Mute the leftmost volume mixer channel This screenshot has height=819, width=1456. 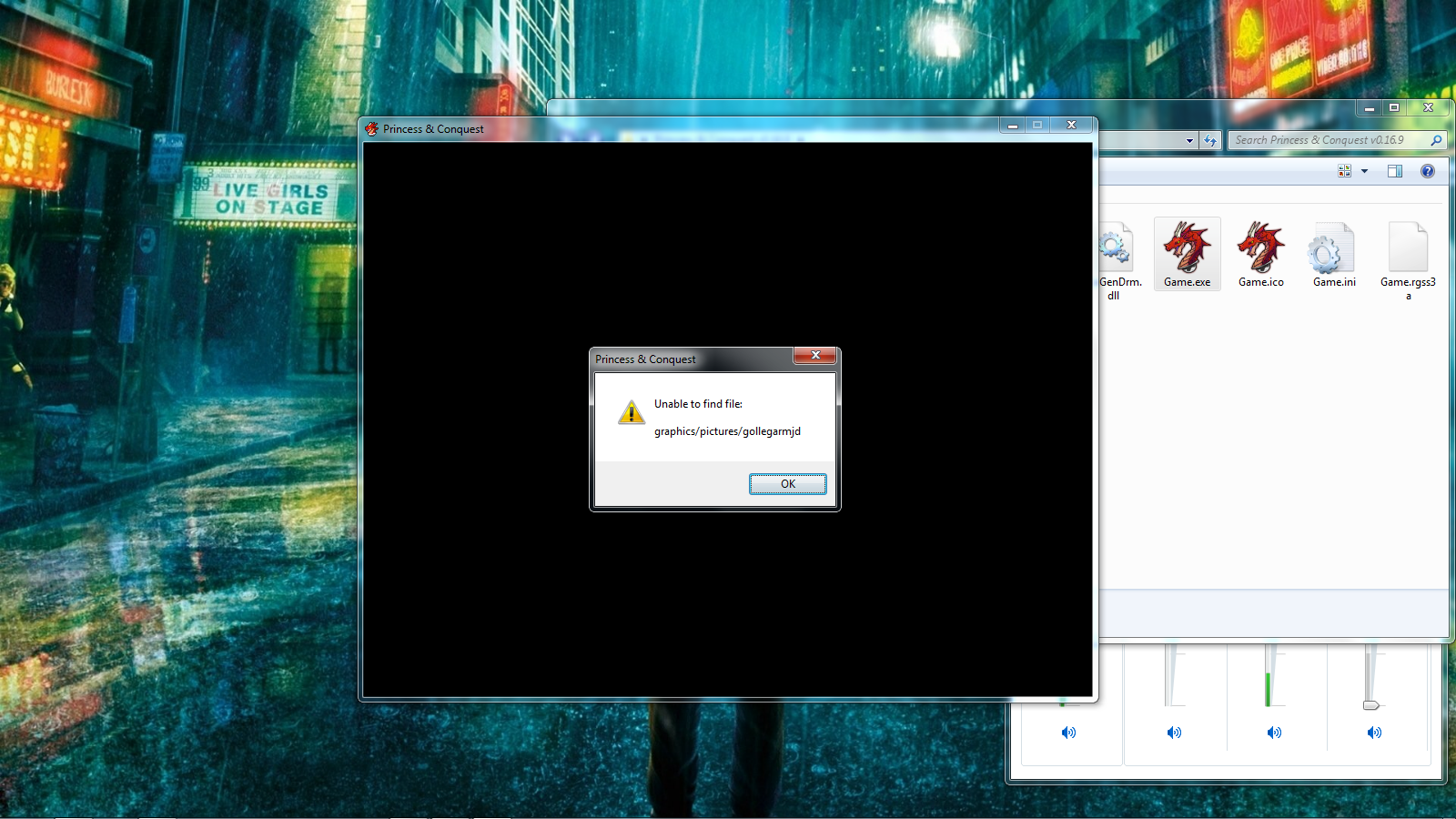pos(1068,733)
